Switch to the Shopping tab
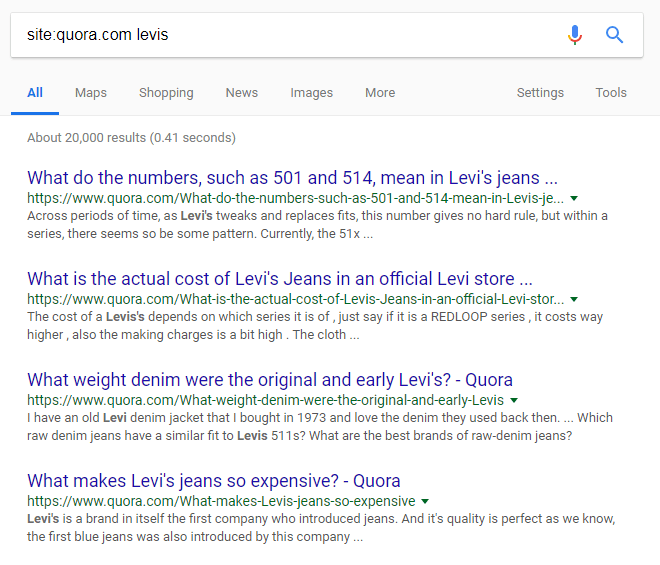Image resolution: width=660 pixels, height=565 pixels. [166, 93]
